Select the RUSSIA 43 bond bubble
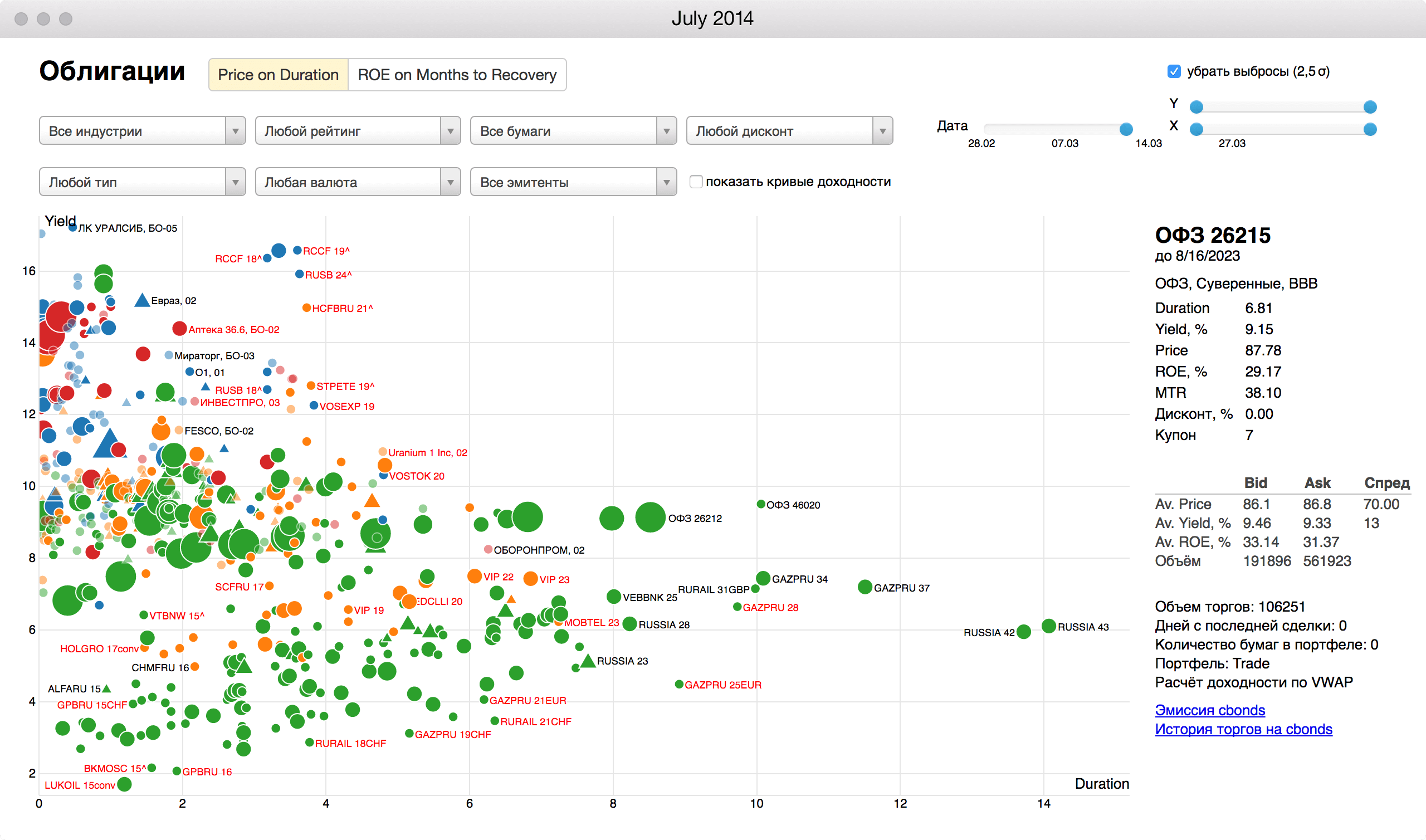 (x=1048, y=626)
